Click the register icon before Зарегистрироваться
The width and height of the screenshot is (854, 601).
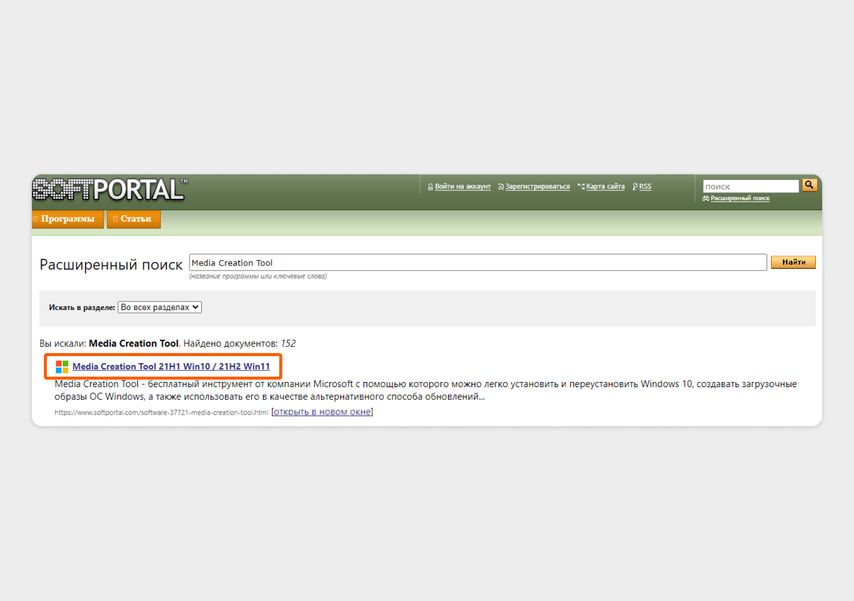coord(501,186)
